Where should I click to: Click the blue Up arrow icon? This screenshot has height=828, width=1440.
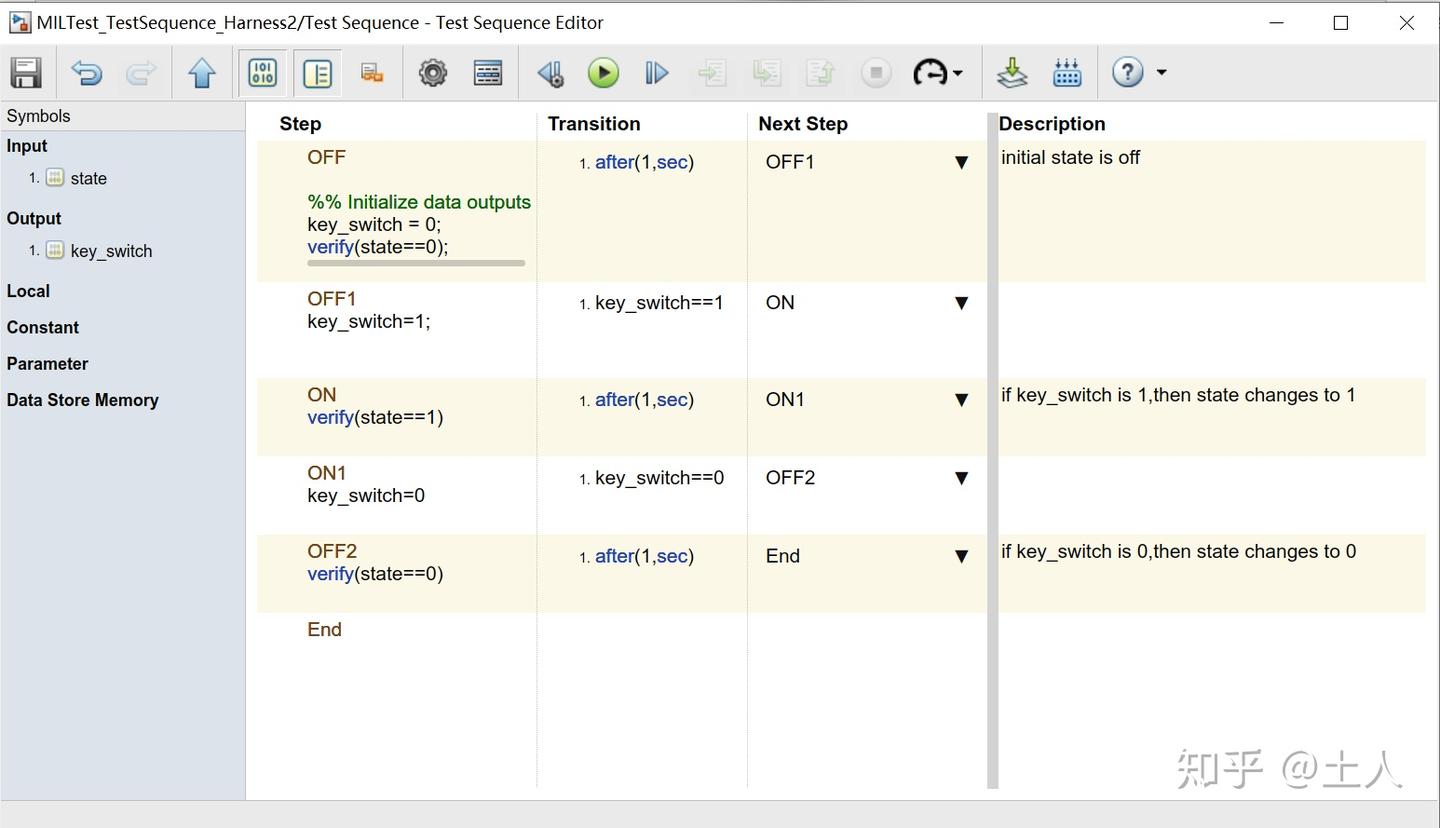202,73
